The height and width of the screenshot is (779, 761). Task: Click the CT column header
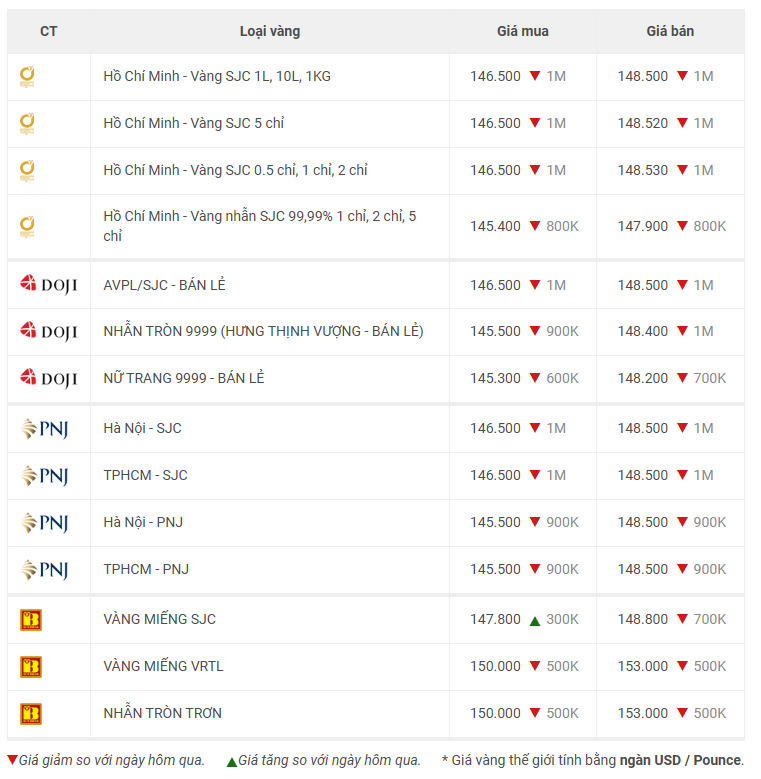[48, 31]
